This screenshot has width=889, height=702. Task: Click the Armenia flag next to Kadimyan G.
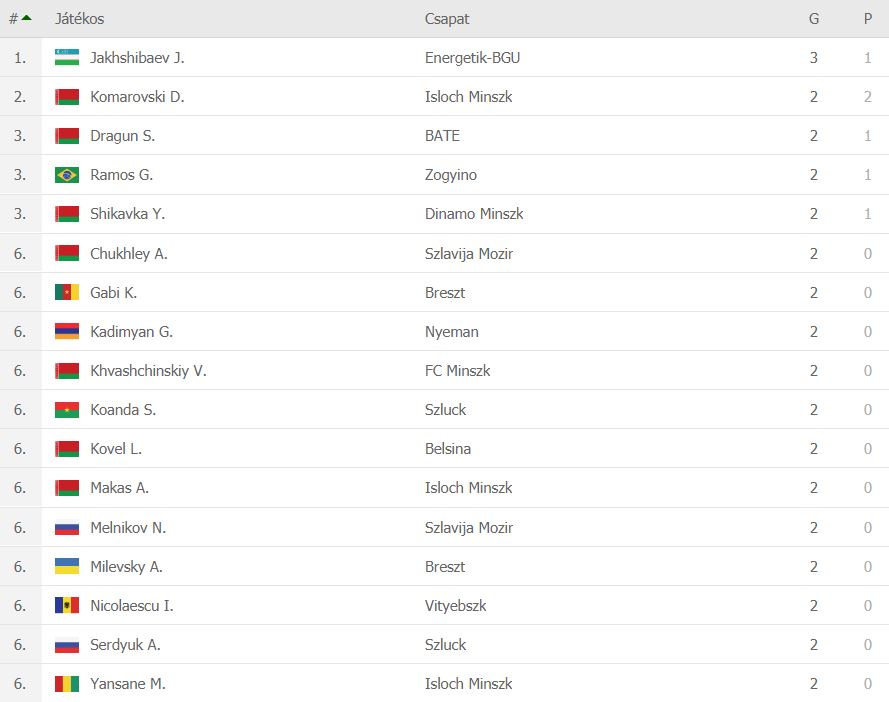[67, 331]
